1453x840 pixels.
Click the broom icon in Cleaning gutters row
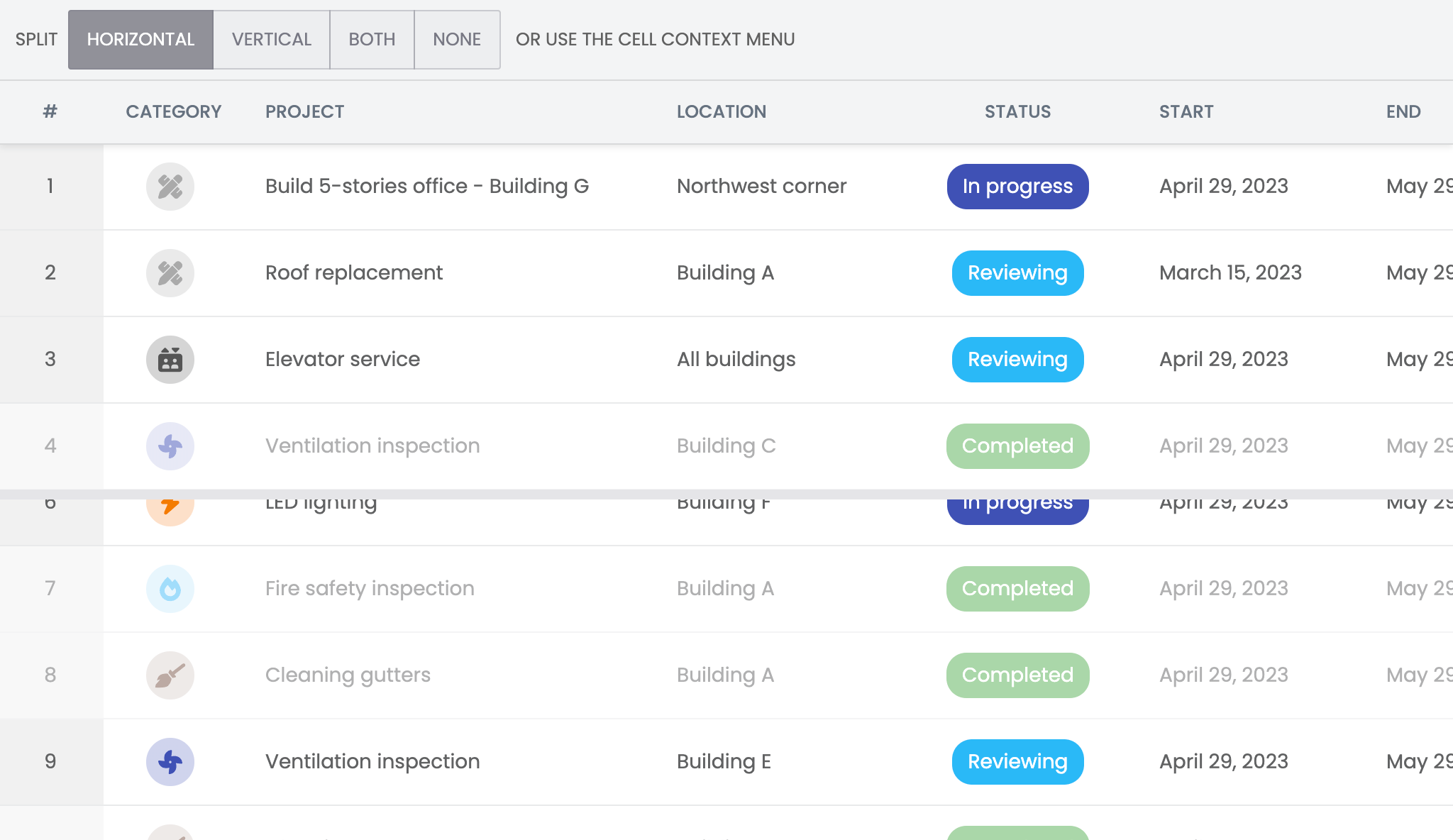[170, 675]
